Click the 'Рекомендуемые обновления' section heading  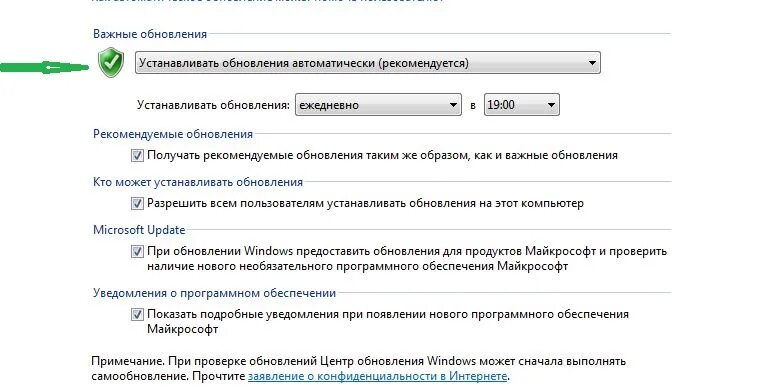point(173,134)
